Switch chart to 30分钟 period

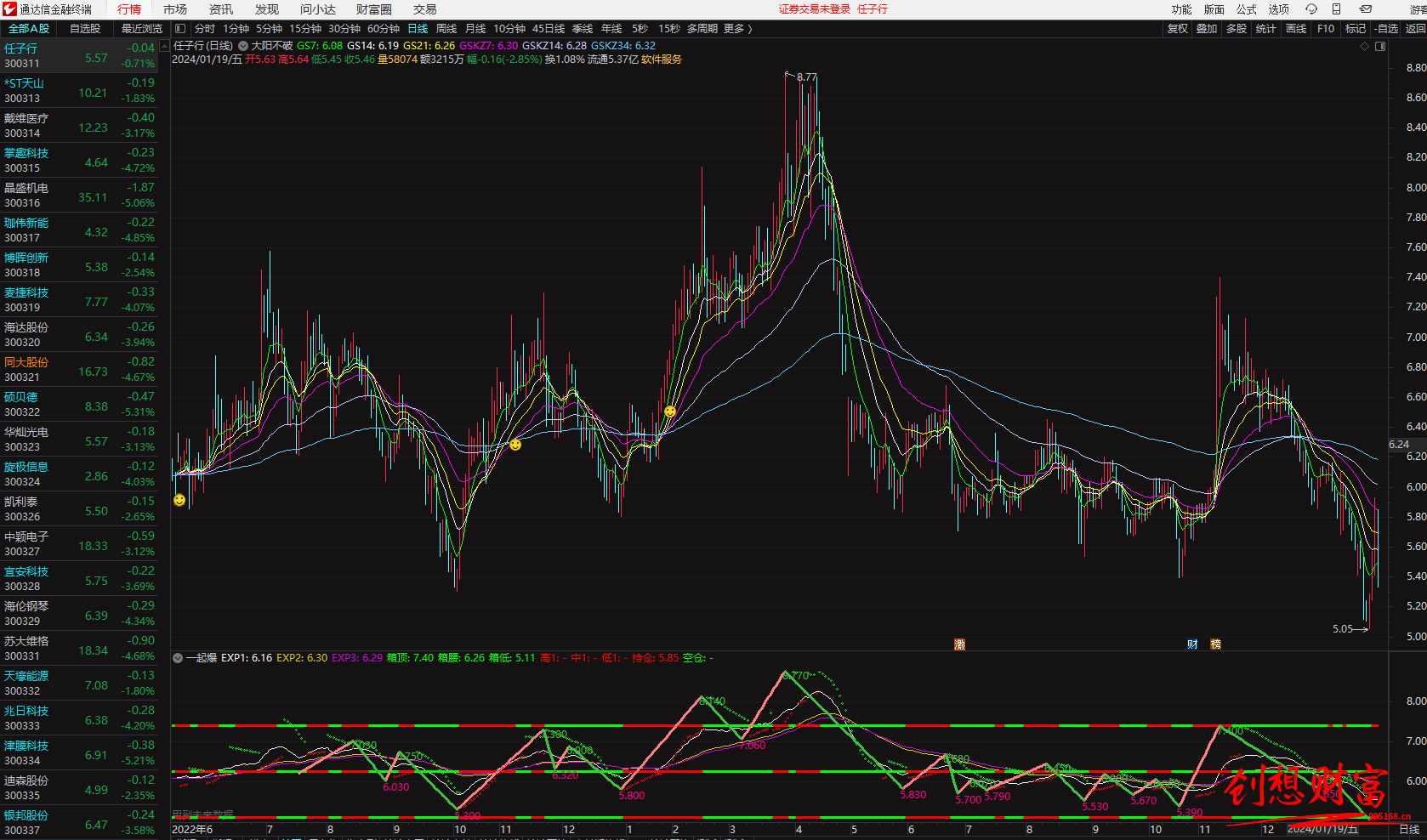point(344,29)
